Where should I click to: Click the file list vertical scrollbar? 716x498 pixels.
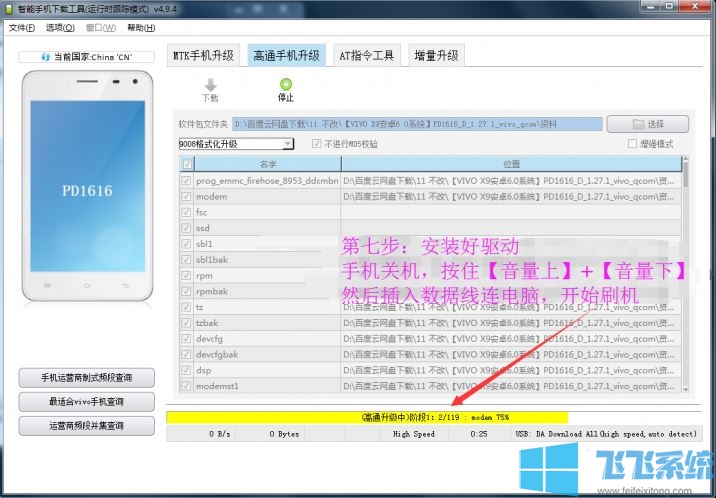pyautogui.click(x=685, y=274)
